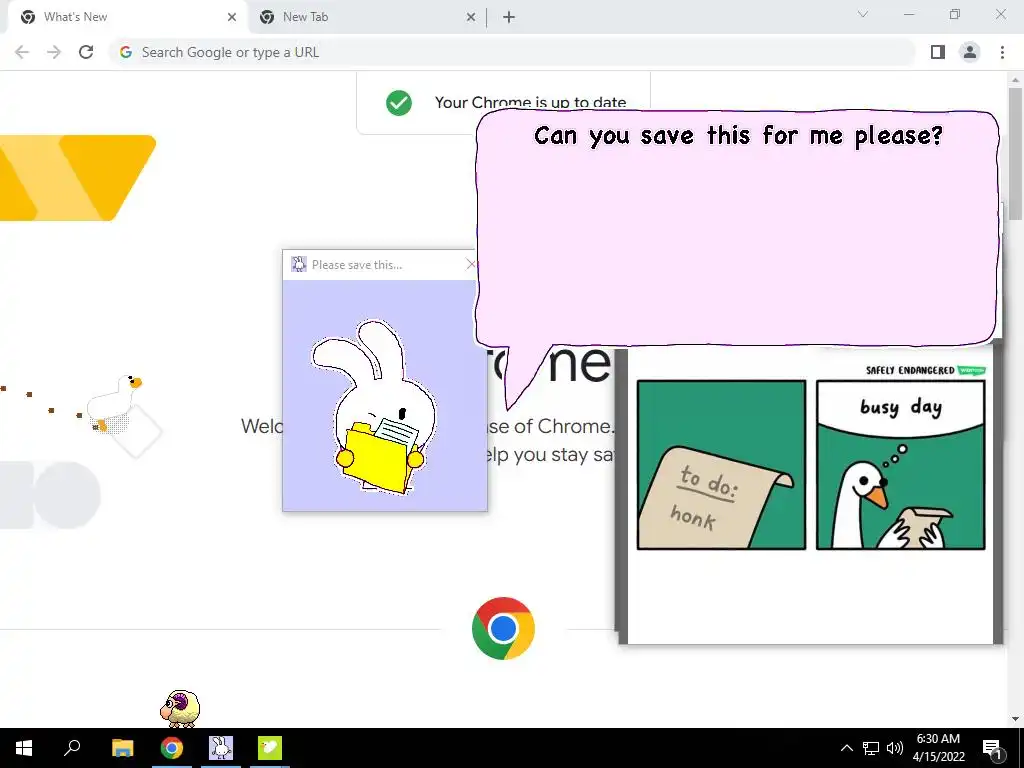Click the bunny icon in popup title bar
The image size is (1024, 768).
[x=298, y=264]
